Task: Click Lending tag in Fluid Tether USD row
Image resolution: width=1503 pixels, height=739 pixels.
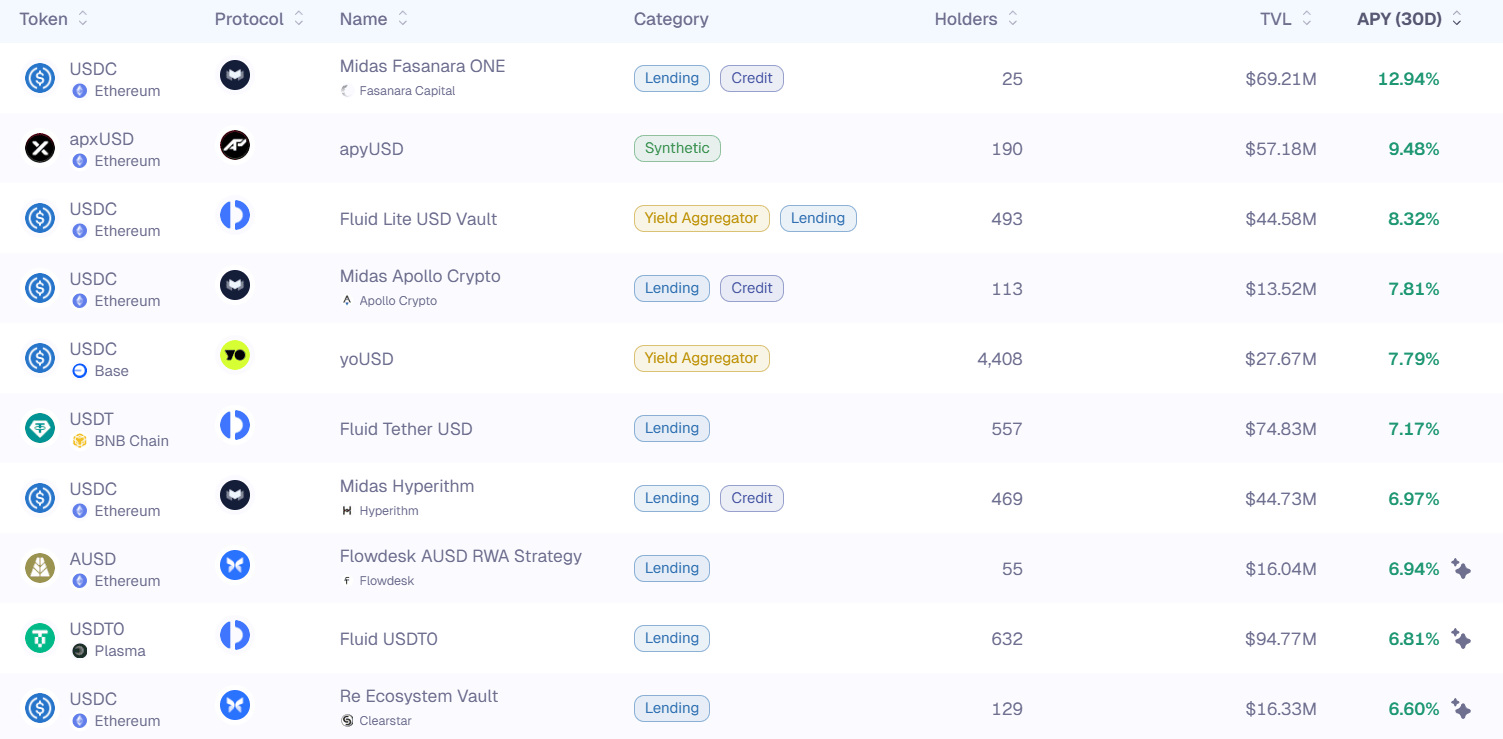Action: pyautogui.click(x=672, y=429)
